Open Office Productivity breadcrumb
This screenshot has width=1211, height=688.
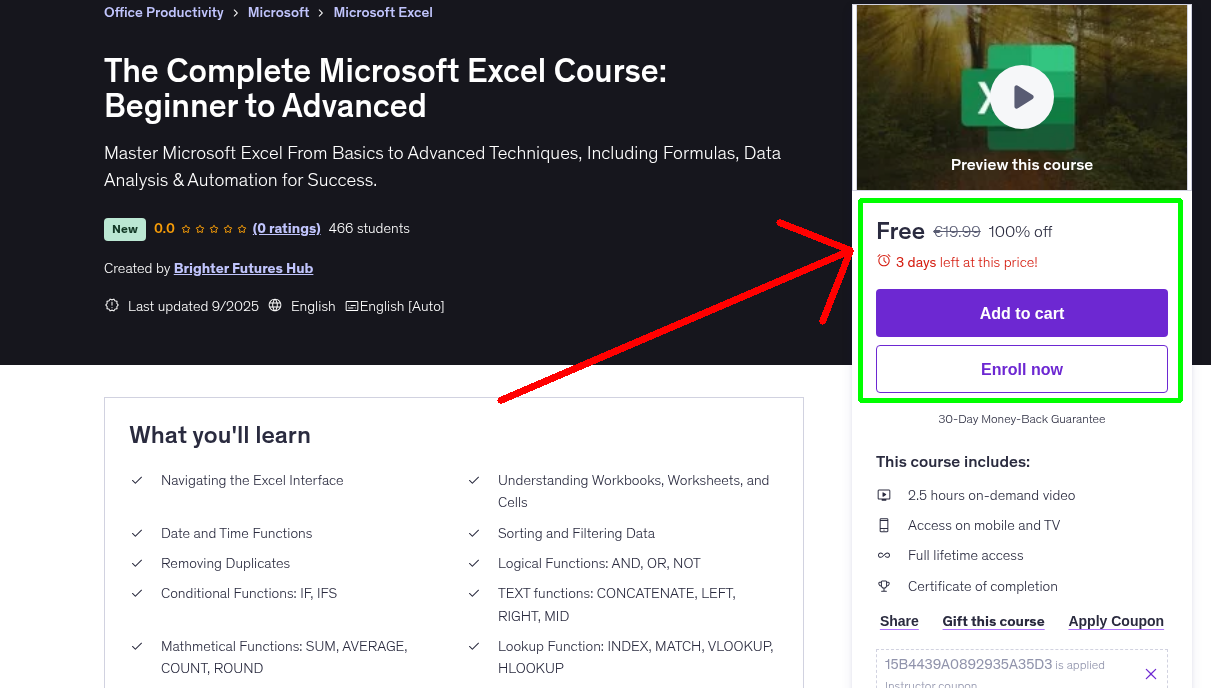coord(164,13)
